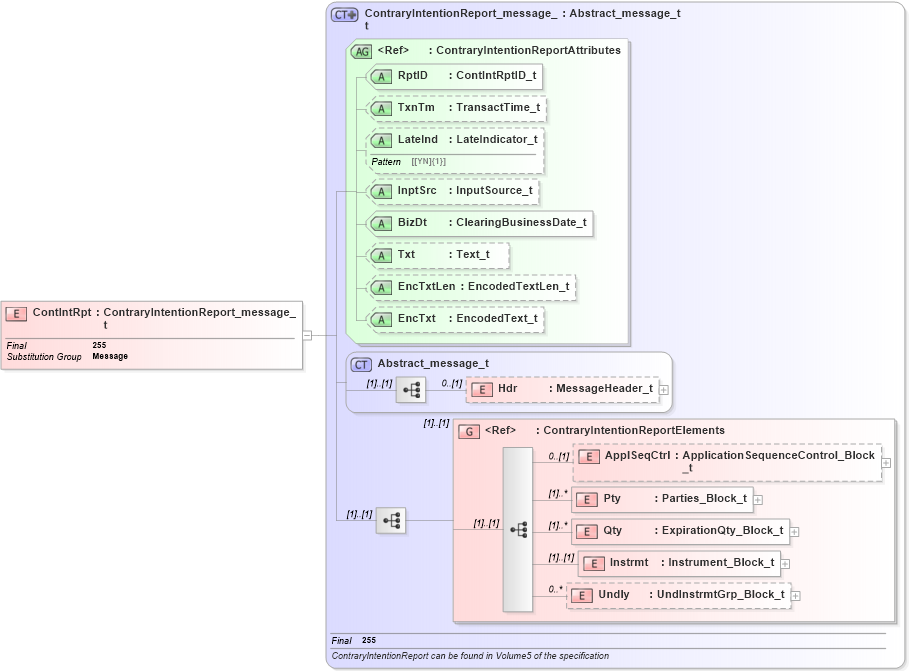This screenshot has height=671, width=910.
Task: Click the attribute icon beside TxnTm
Action: tap(380, 107)
